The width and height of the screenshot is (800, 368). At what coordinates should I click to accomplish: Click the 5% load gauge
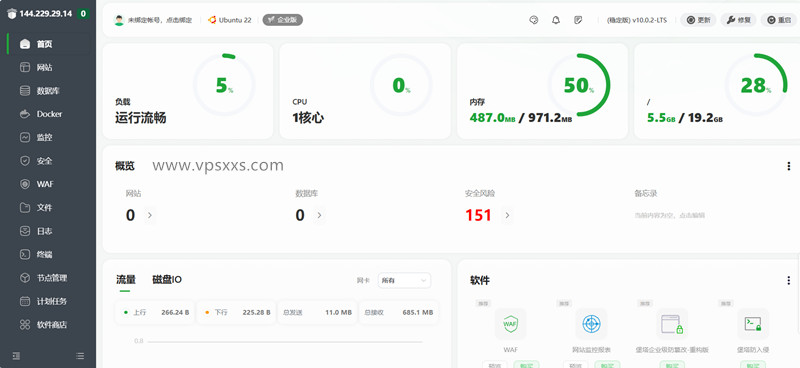224,85
